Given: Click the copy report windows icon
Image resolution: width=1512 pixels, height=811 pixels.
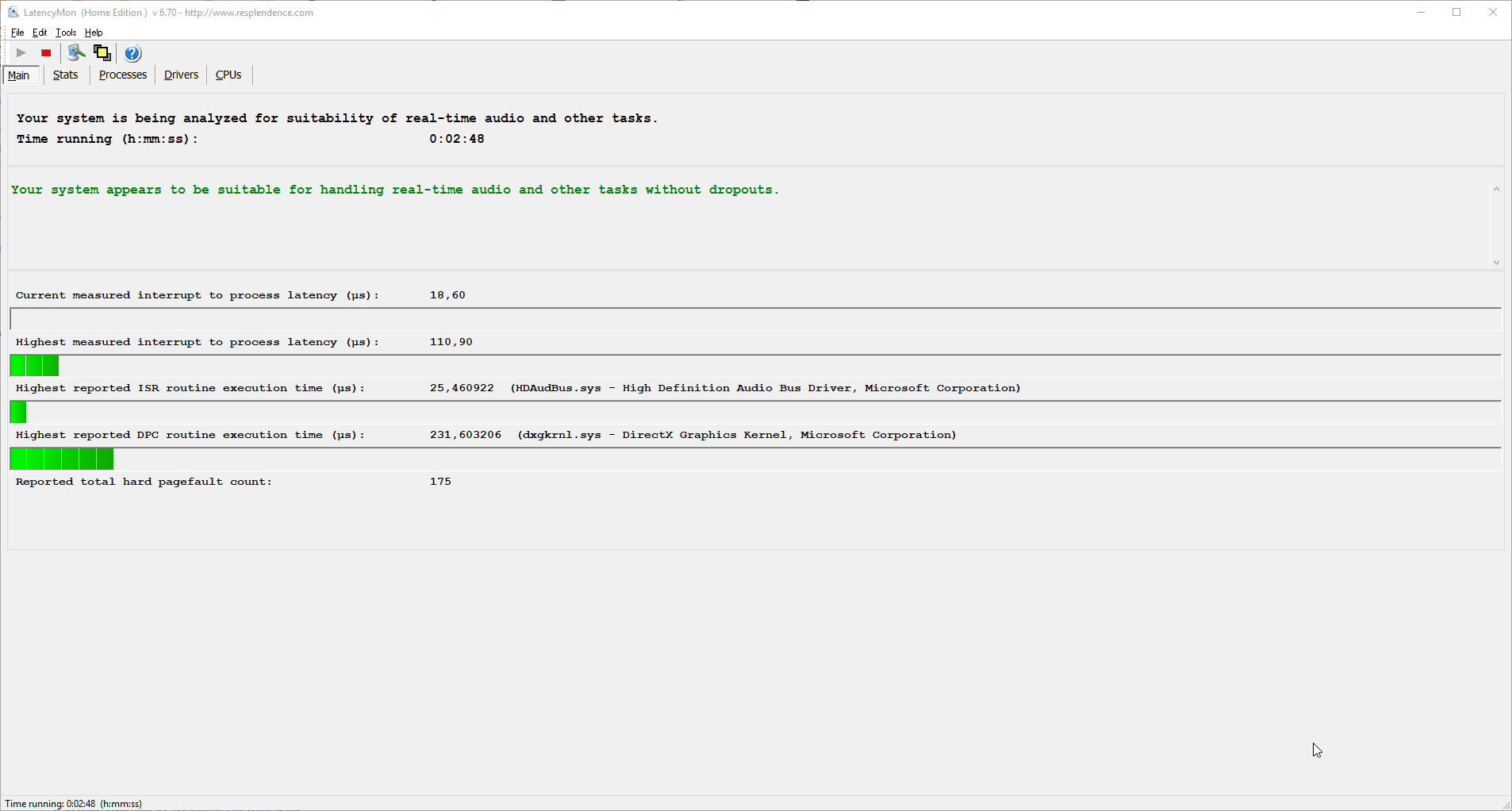Looking at the screenshot, I should point(102,53).
